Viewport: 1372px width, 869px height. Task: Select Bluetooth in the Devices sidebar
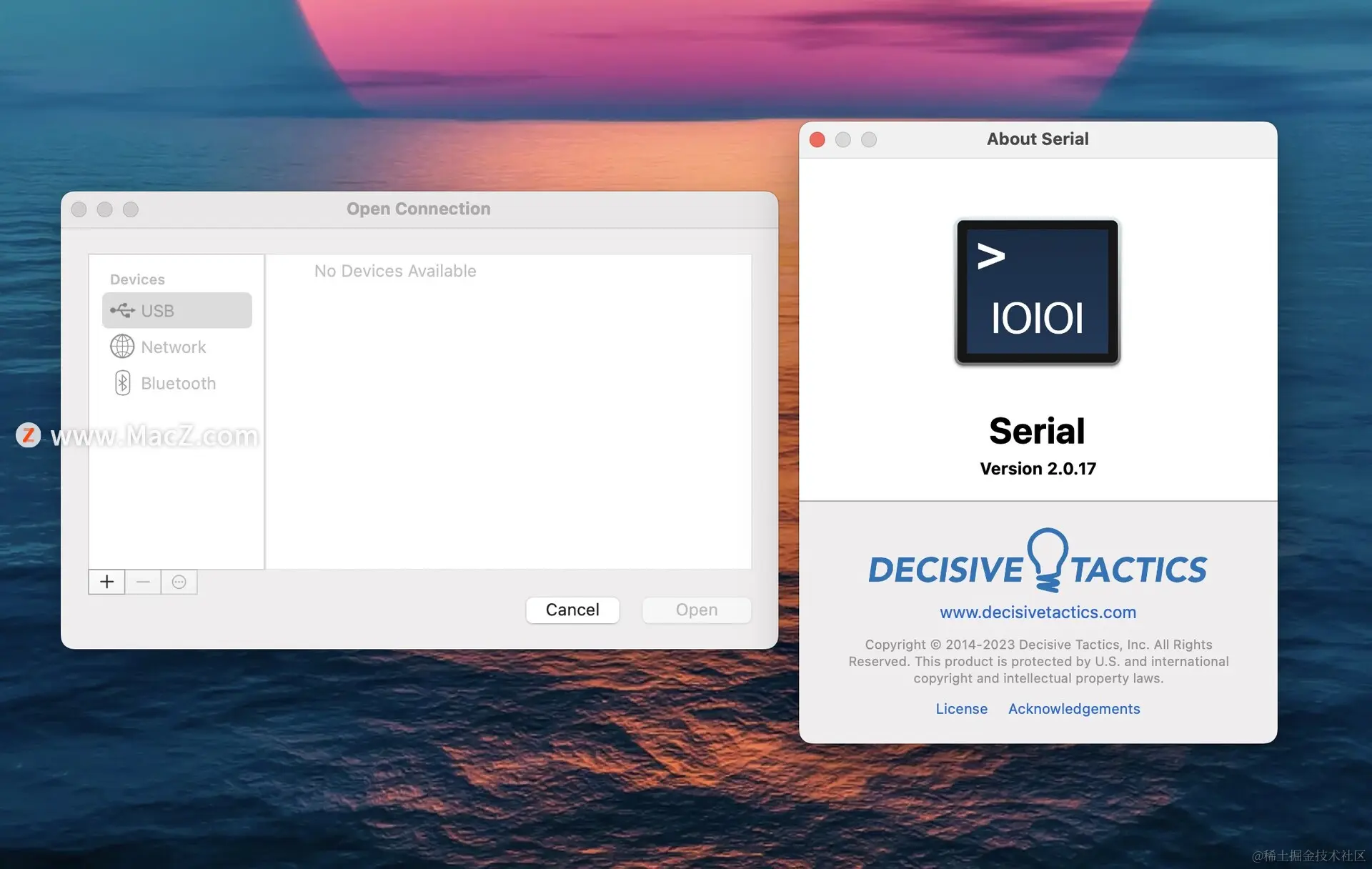pos(177,383)
